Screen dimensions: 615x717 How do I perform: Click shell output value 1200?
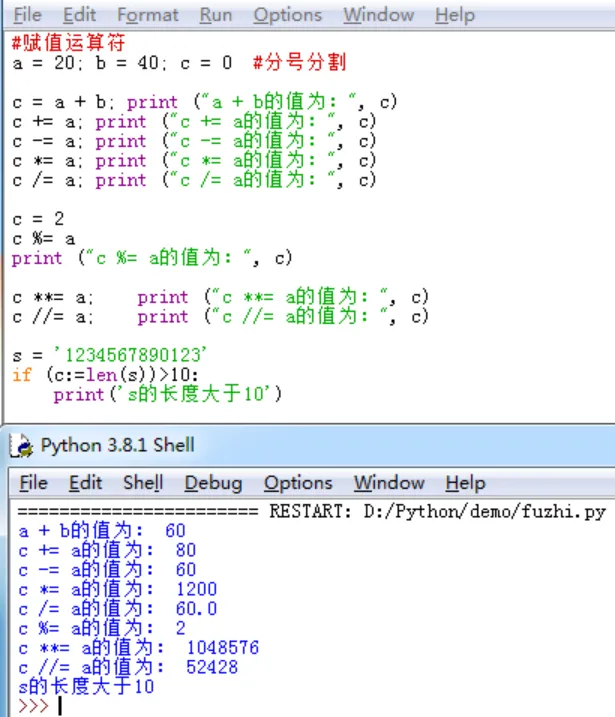(196, 589)
